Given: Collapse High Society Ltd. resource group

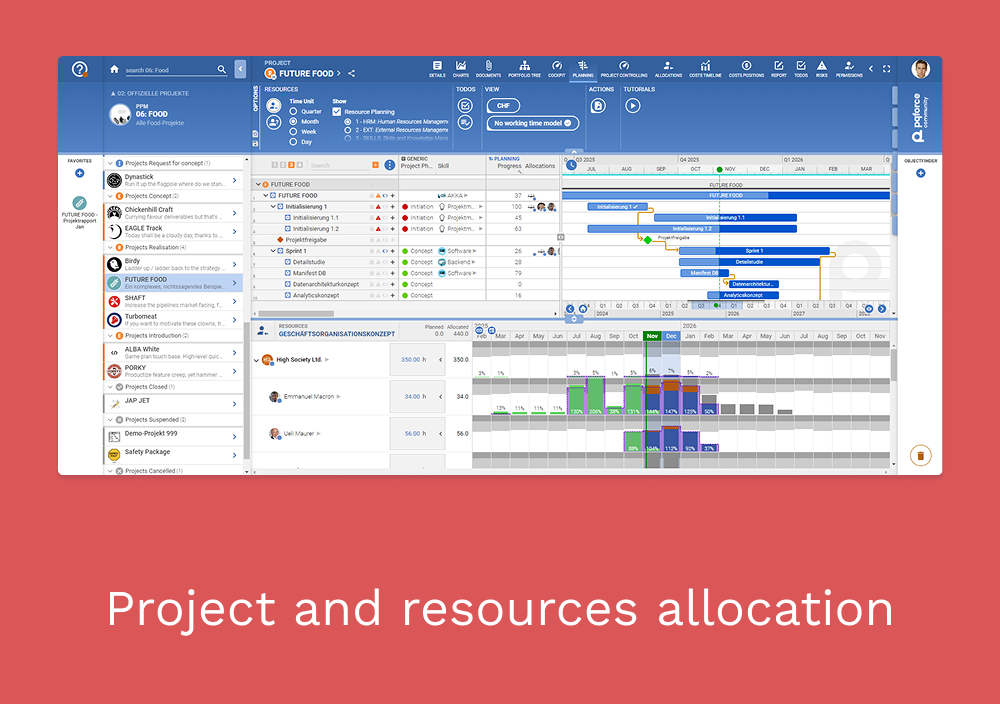Looking at the screenshot, I should pyautogui.click(x=256, y=360).
